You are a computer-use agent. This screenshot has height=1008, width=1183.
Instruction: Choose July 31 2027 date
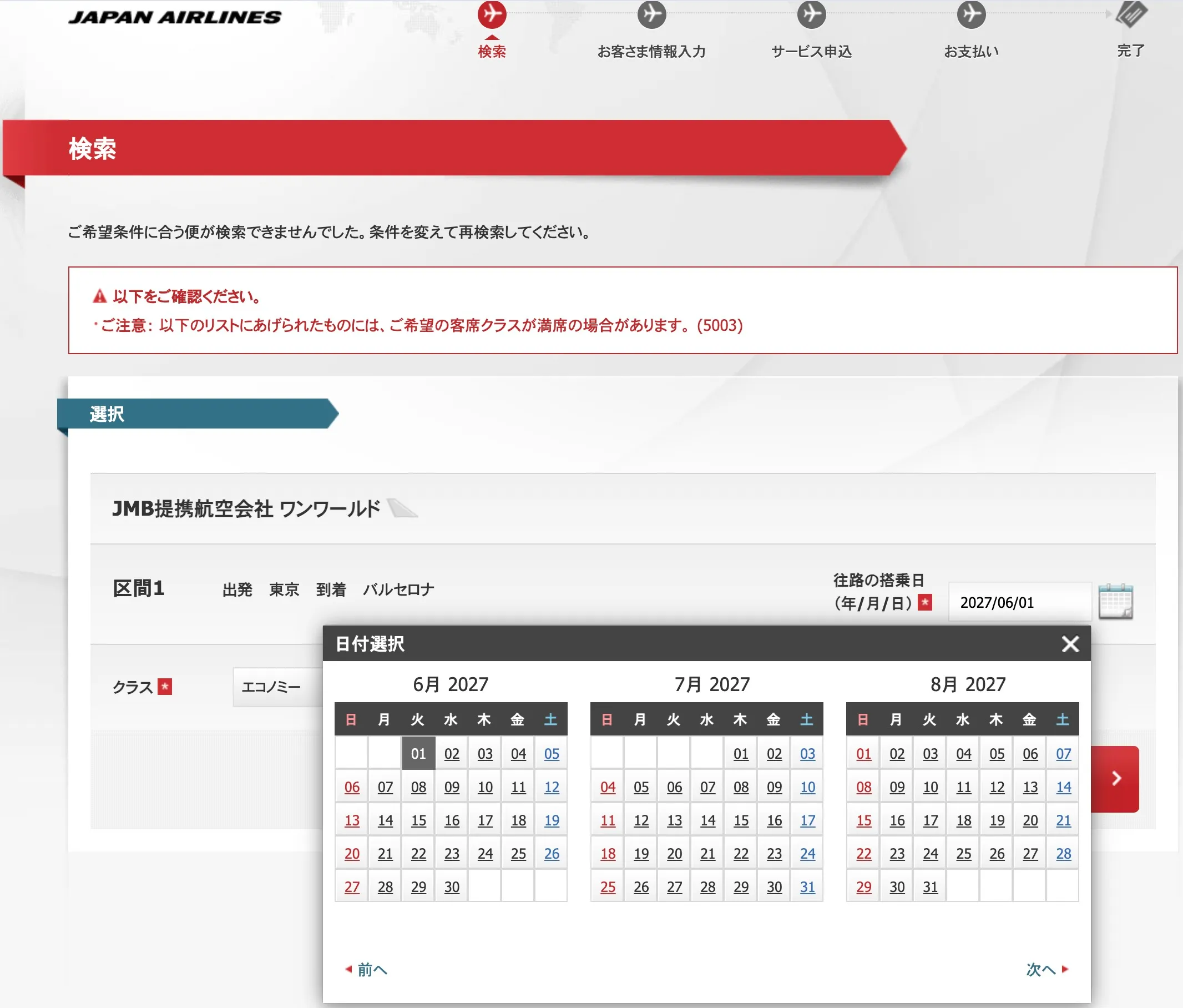click(807, 887)
